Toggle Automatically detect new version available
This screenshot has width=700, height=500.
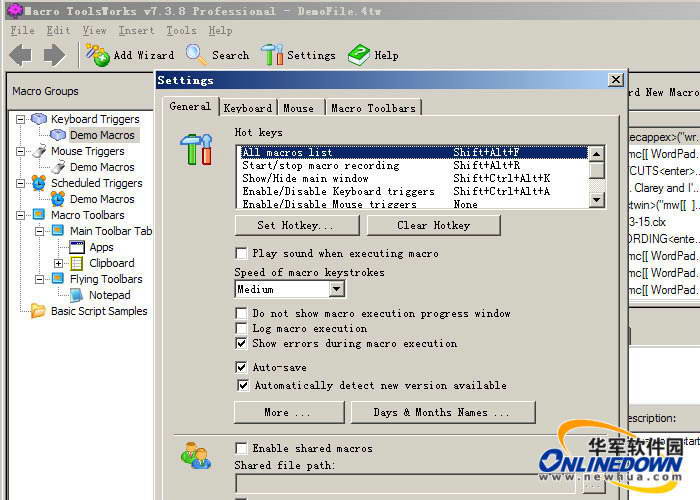(x=243, y=385)
